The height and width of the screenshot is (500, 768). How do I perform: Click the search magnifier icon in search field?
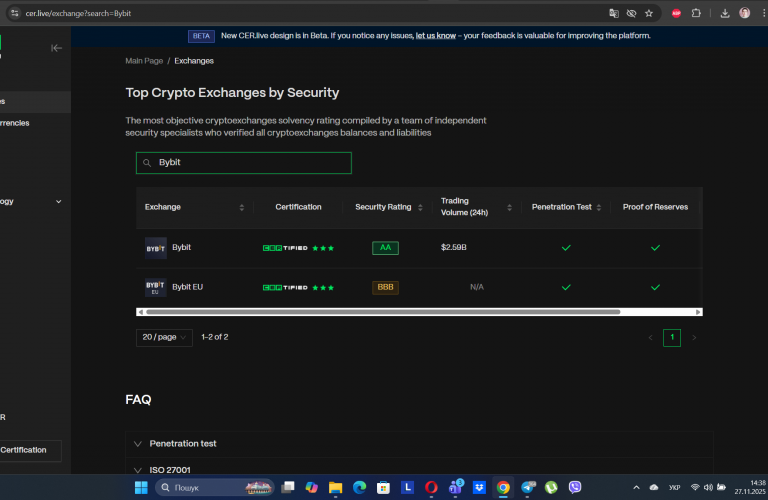point(147,163)
